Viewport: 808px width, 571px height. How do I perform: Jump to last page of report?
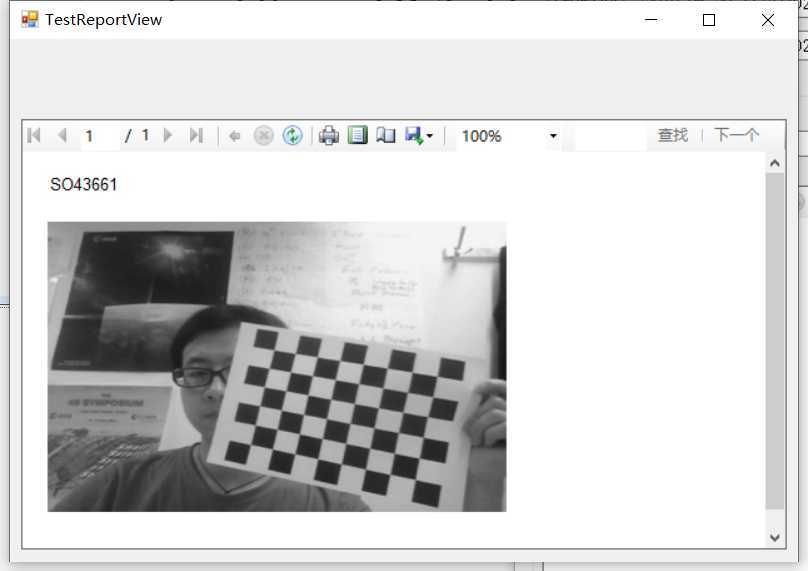click(196, 136)
